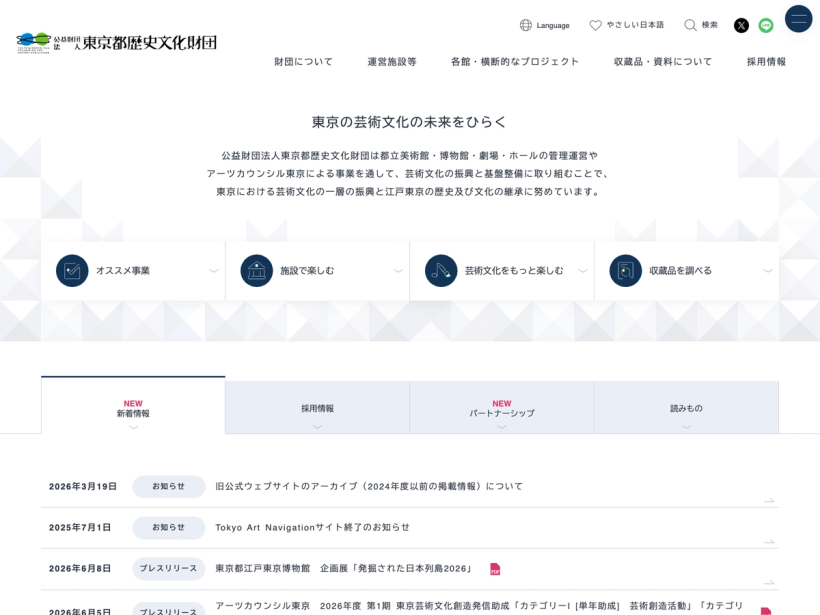The image size is (820, 615).
Task: Click the date 2025年7月1日
Action: (x=79, y=528)
